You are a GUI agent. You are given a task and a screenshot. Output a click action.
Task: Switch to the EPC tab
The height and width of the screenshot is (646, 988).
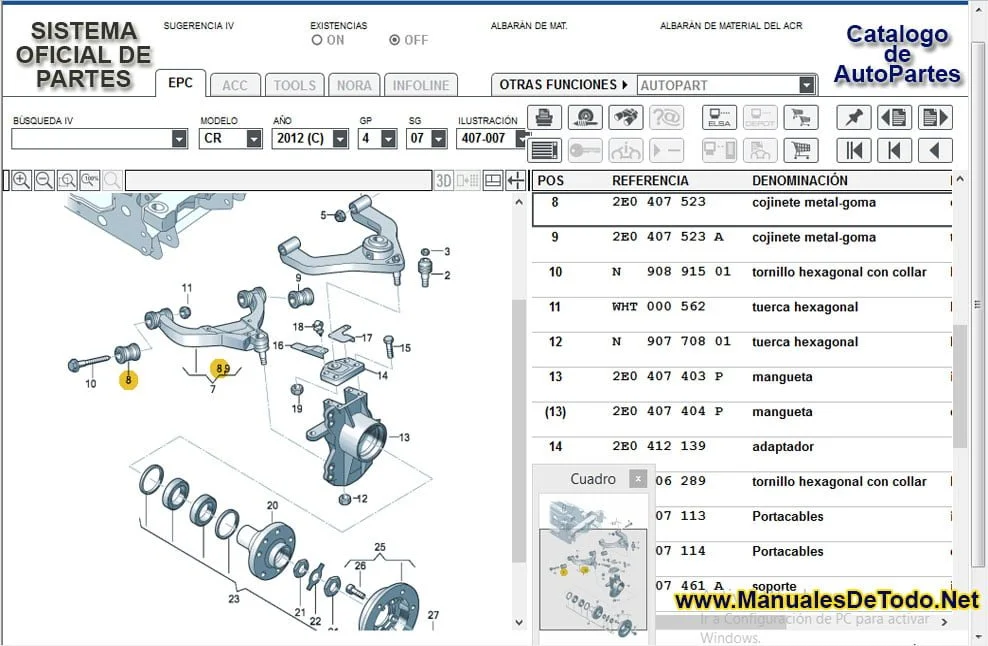pyautogui.click(x=180, y=83)
